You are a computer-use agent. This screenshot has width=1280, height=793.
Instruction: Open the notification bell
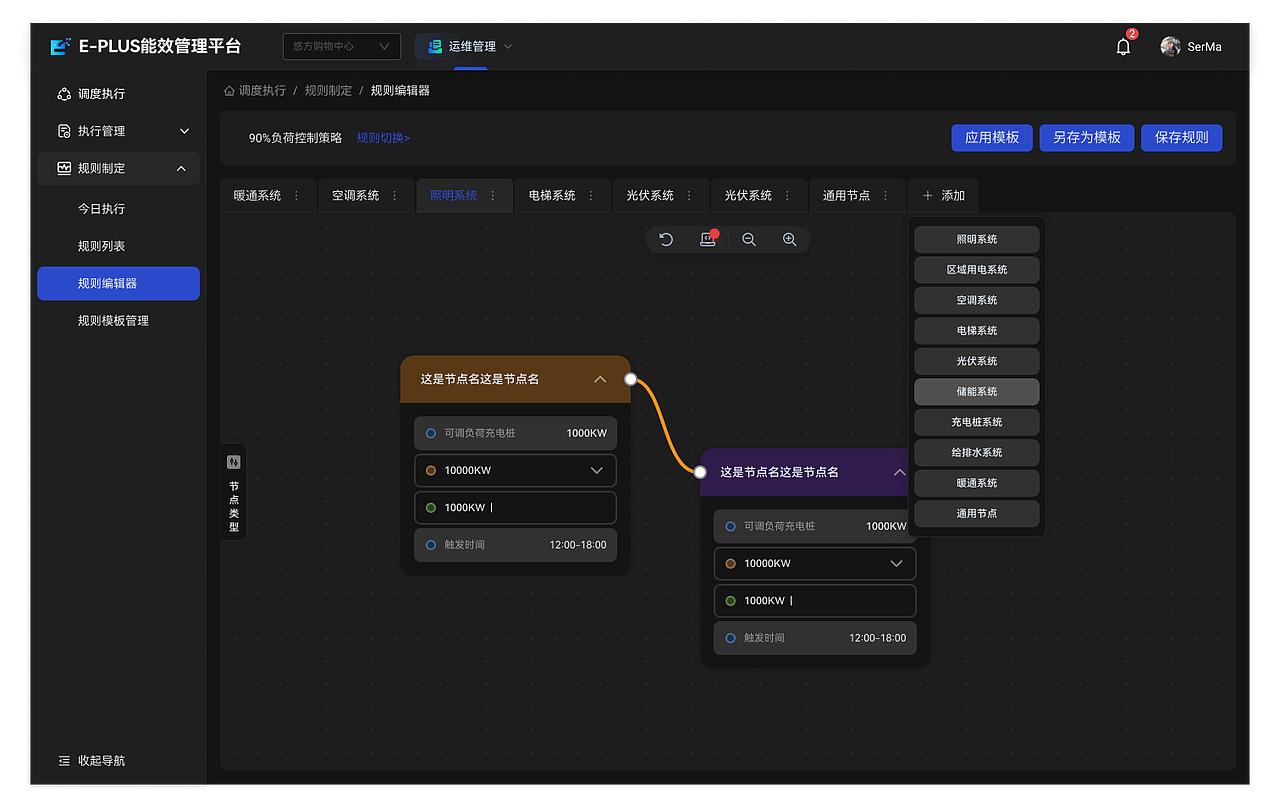coord(1123,46)
